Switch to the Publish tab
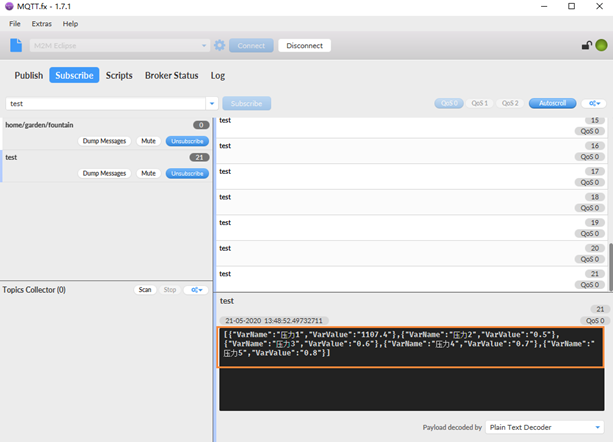613x442 pixels. tap(29, 75)
